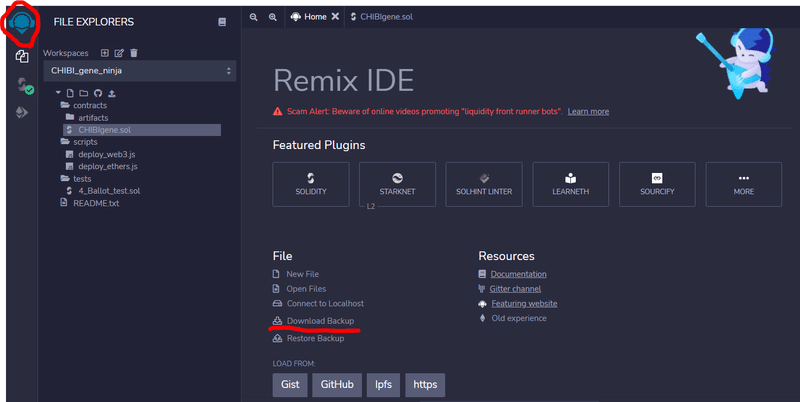The height and width of the screenshot is (402, 800).
Task: Upload file icon in explorer toolbar
Action: click(112, 93)
